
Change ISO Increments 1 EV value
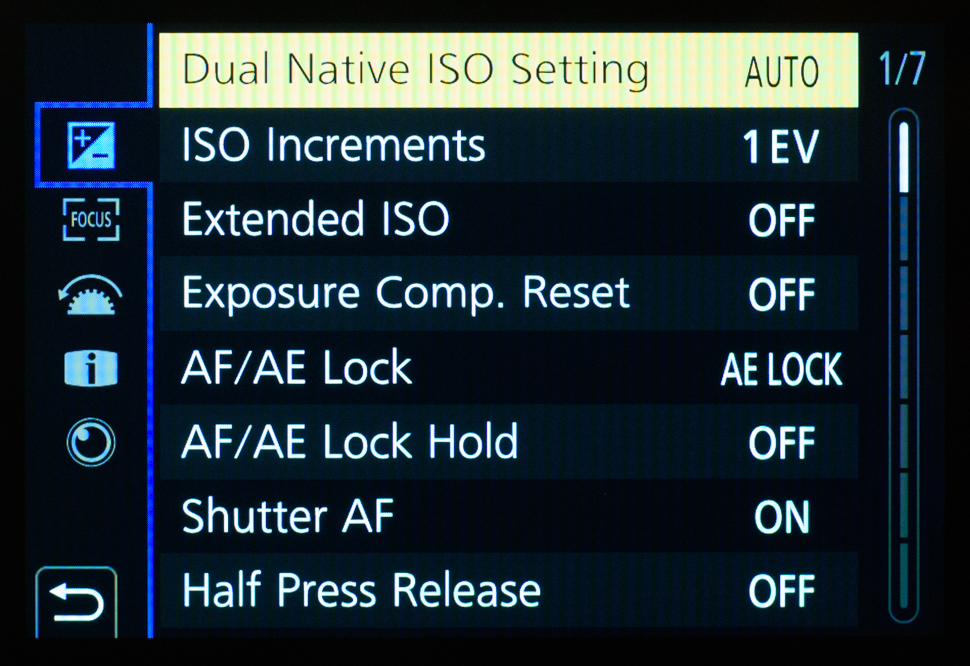pyautogui.click(x=781, y=148)
